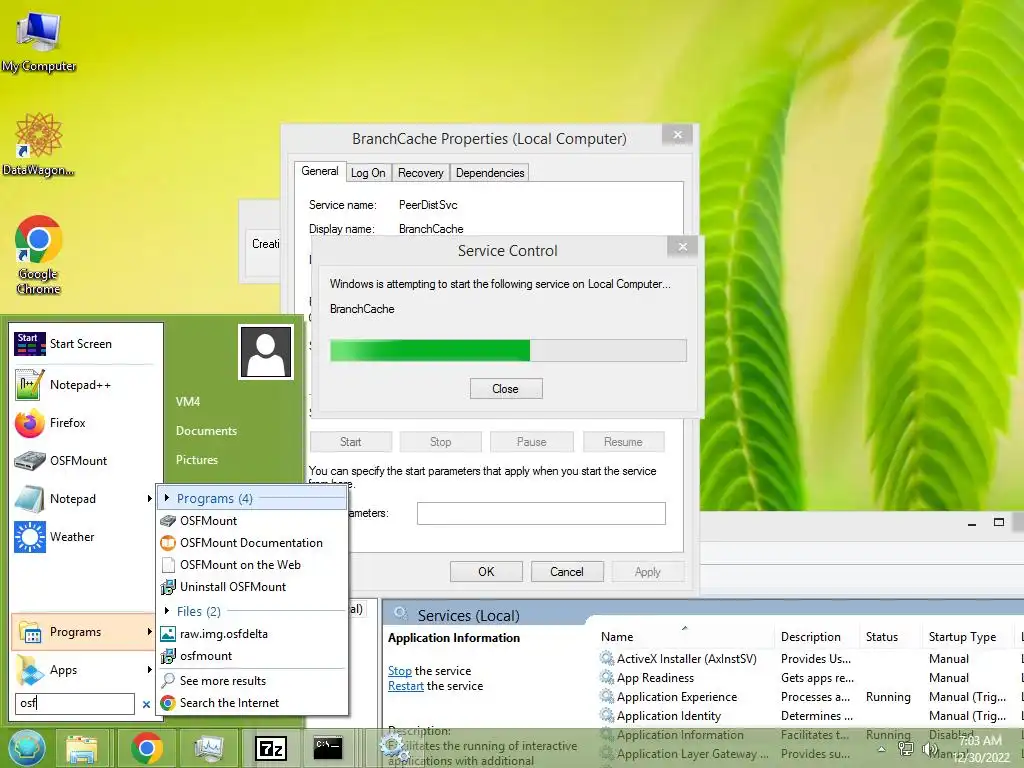Switch to the Recovery tab
The width and height of the screenshot is (1024, 768).
(x=421, y=173)
